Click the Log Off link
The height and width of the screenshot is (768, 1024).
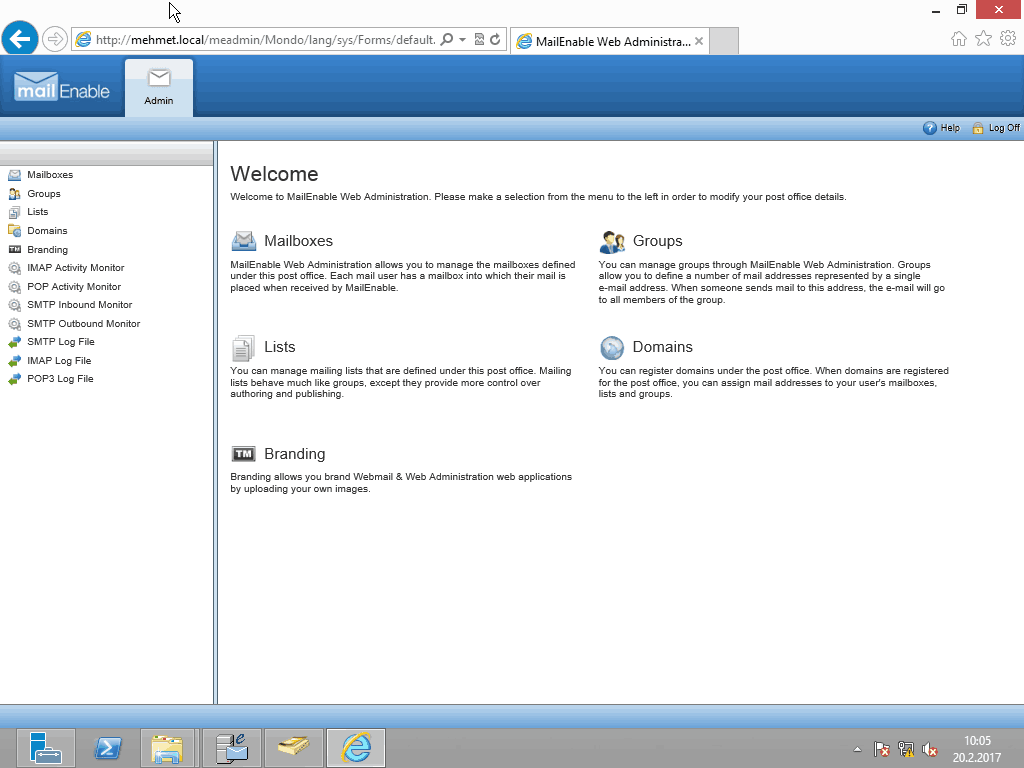click(1004, 128)
